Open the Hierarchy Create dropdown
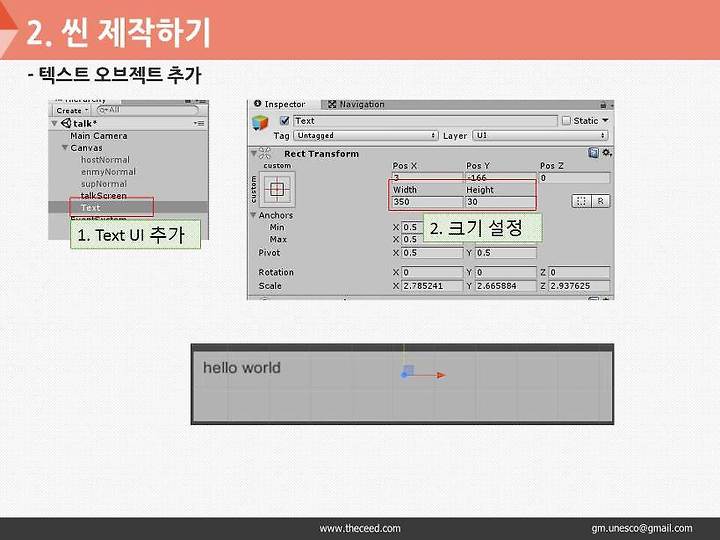Screen dimensions: 720x540 pos(72,111)
